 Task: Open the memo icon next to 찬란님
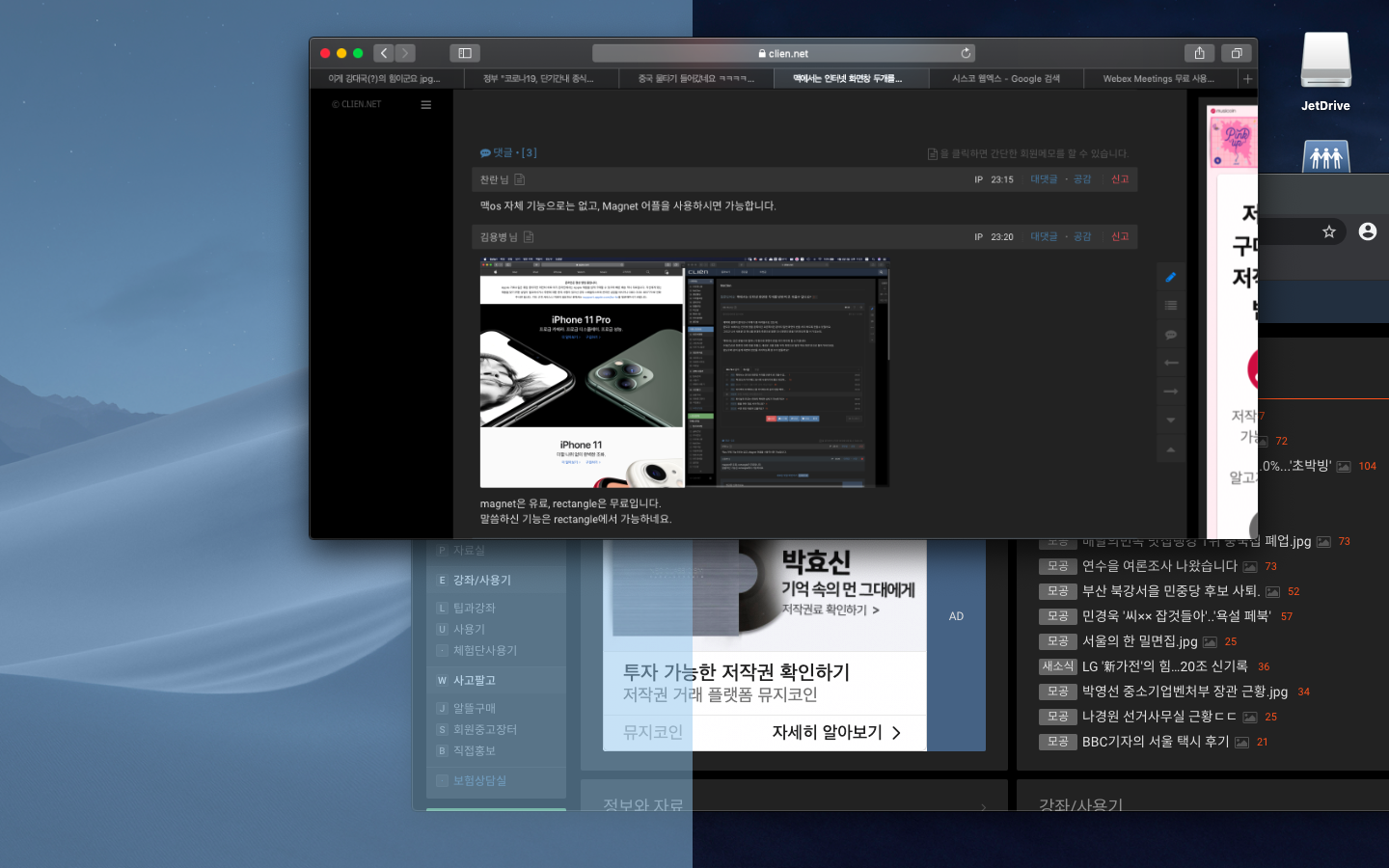[x=520, y=179]
